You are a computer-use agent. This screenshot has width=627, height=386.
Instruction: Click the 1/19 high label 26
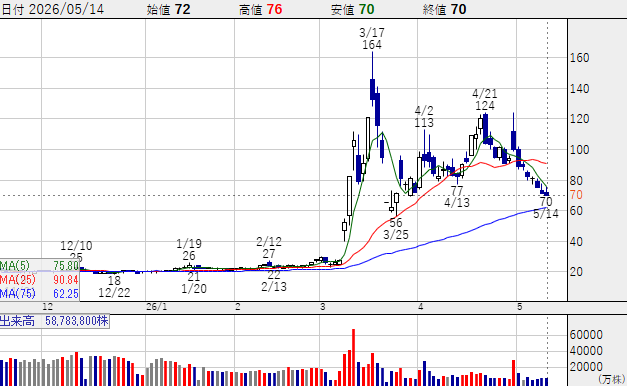(x=189, y=256)
